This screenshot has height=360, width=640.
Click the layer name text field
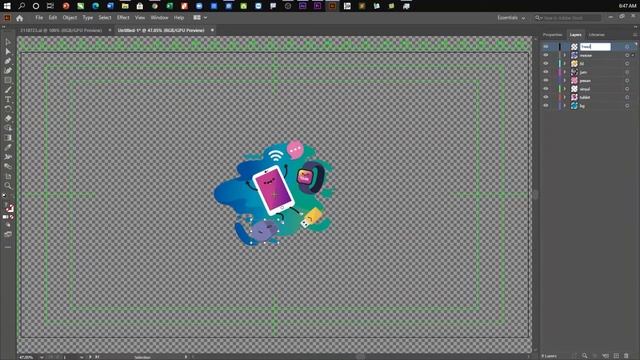595,47
